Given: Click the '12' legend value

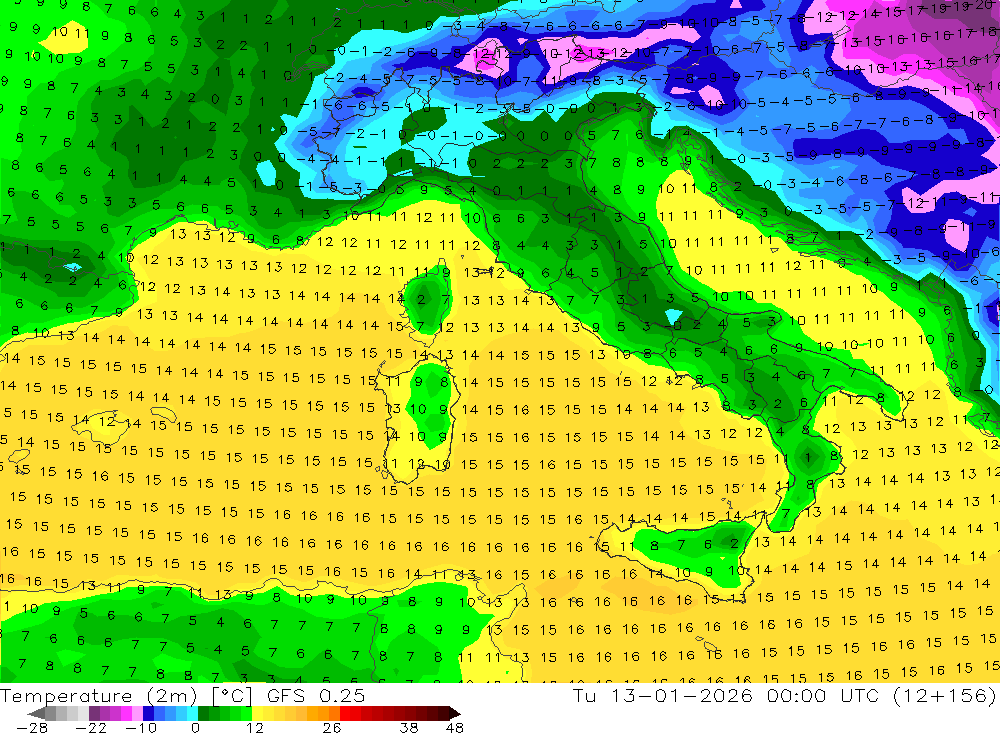Looking at the screenshot, I should coord(255,727).
